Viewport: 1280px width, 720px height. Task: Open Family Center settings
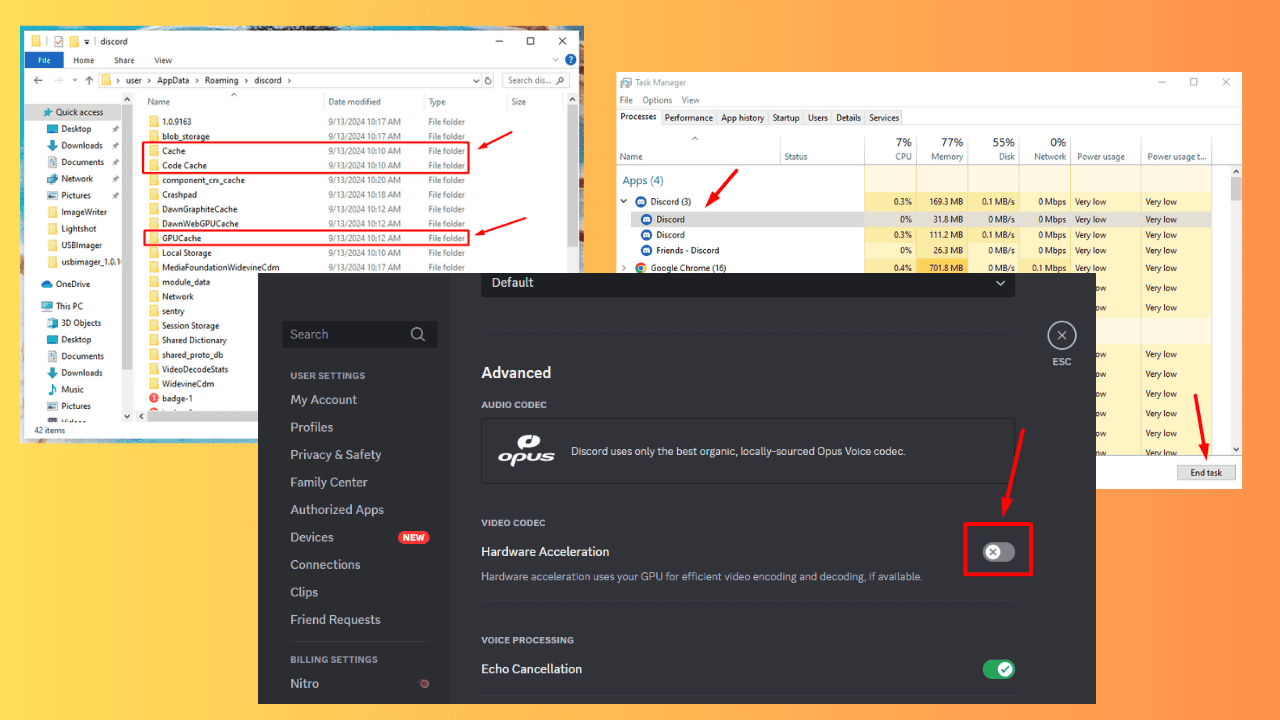pyautogui.click(x=329, y=482)
